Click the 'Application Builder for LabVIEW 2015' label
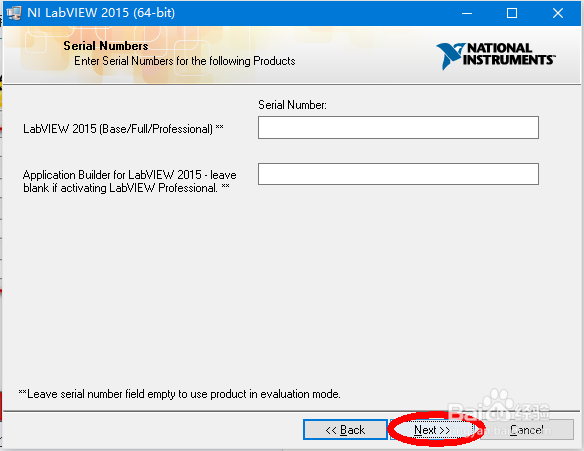This screenshot has height=451, width=584. (130, 181)
